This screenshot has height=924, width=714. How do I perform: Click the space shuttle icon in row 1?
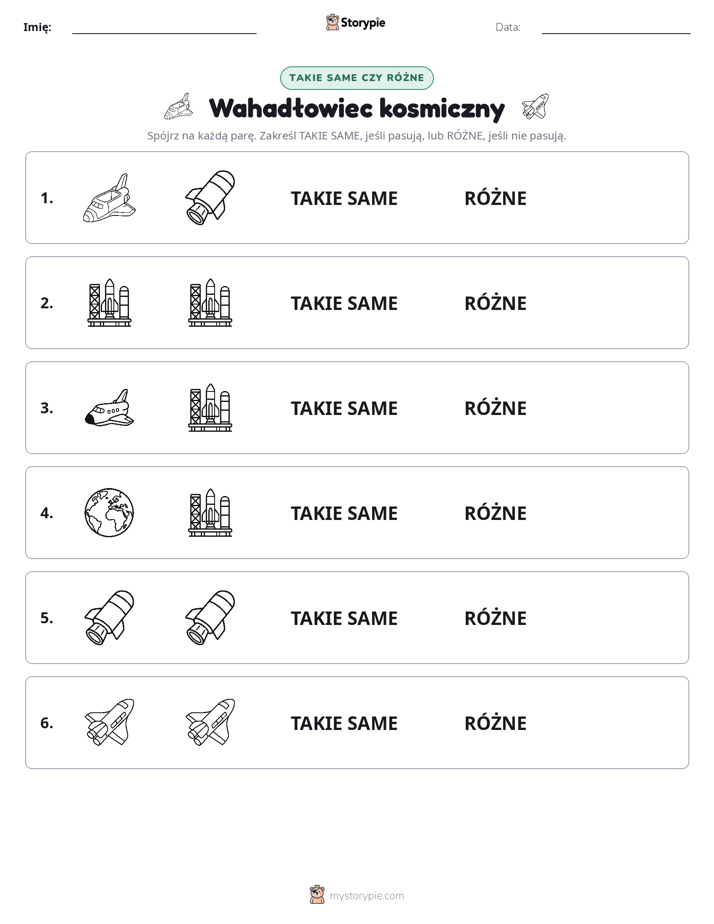tap(109, 198)
